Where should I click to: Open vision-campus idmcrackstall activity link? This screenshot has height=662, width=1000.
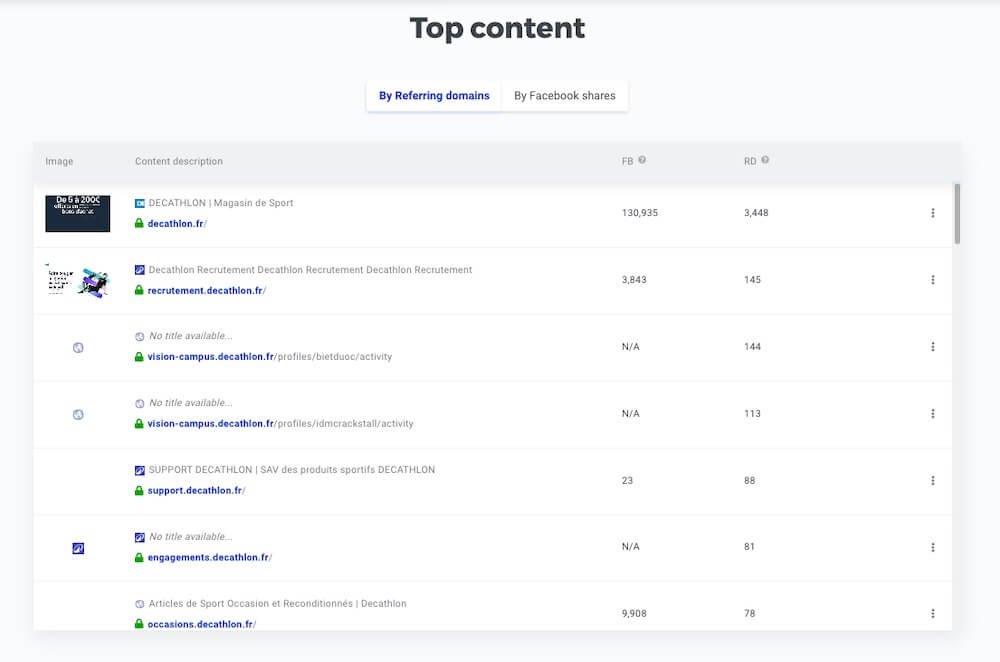coord(281,424)
